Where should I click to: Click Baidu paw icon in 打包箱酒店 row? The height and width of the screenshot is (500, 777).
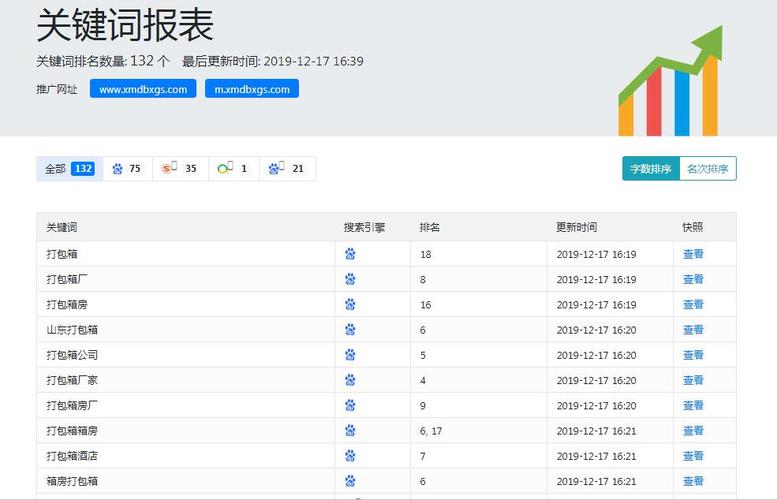(350, 456)
